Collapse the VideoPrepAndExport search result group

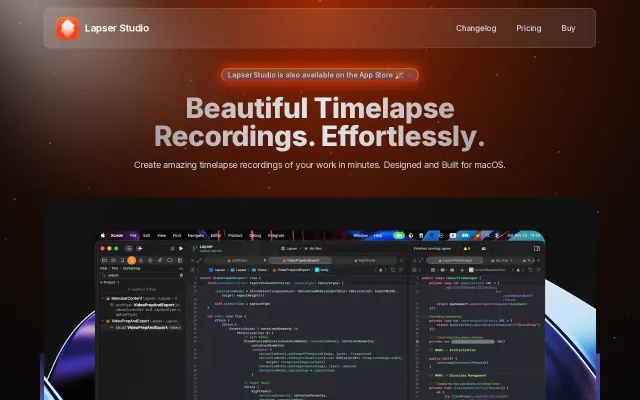tap(102, 321)
